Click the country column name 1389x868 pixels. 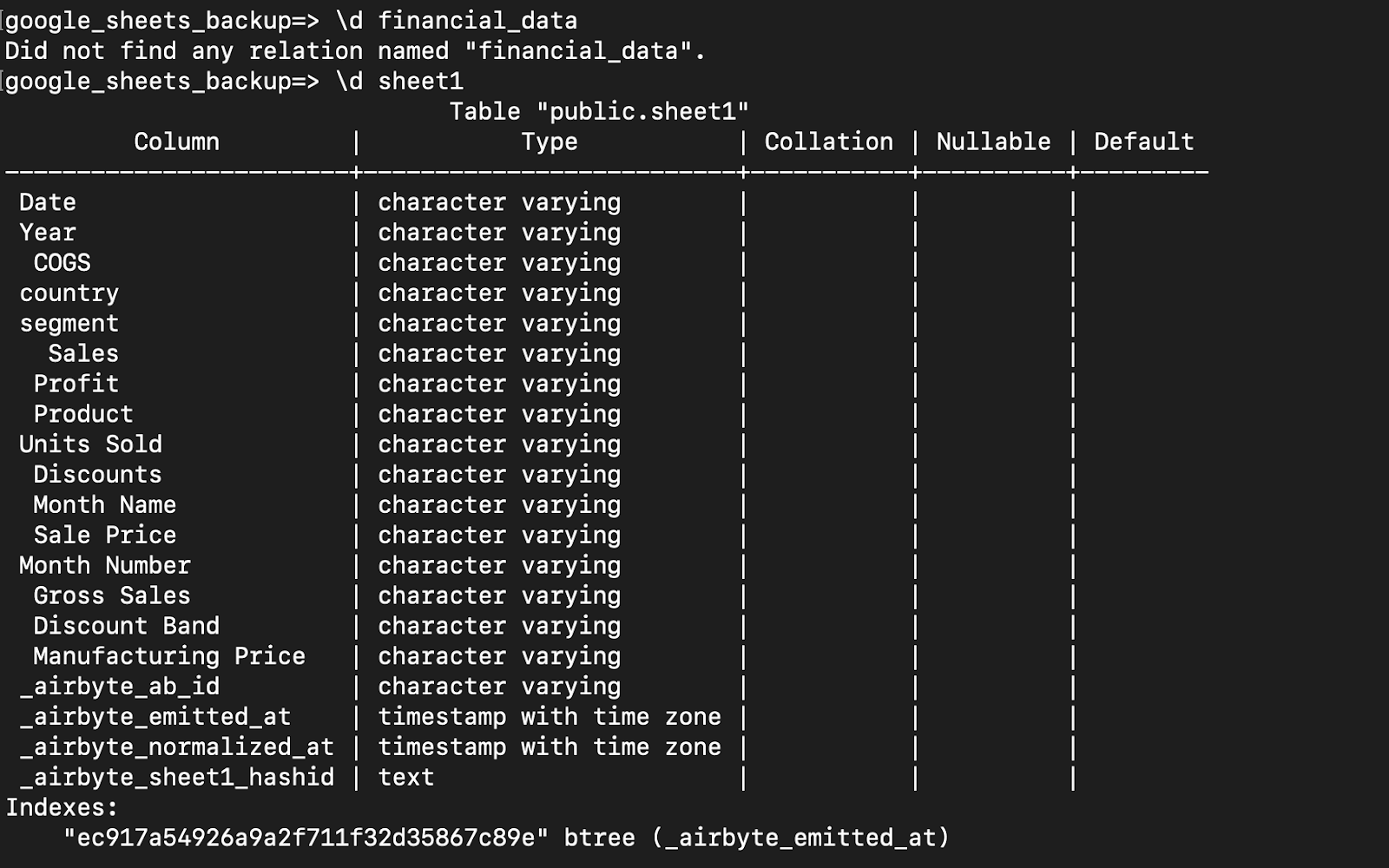[x=69, y=293]
